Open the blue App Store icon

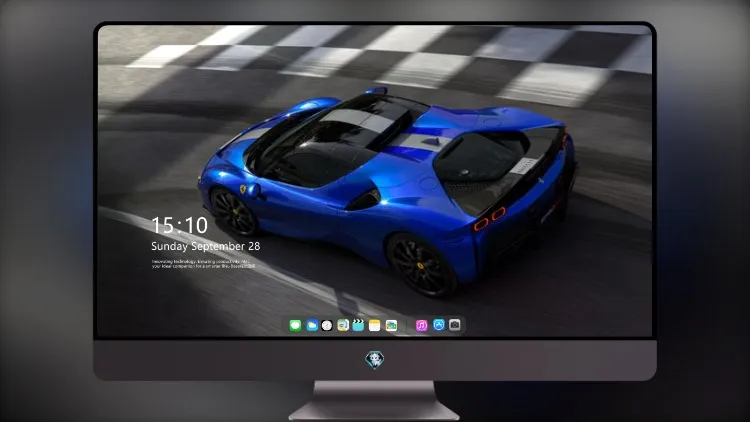[439, 325]
